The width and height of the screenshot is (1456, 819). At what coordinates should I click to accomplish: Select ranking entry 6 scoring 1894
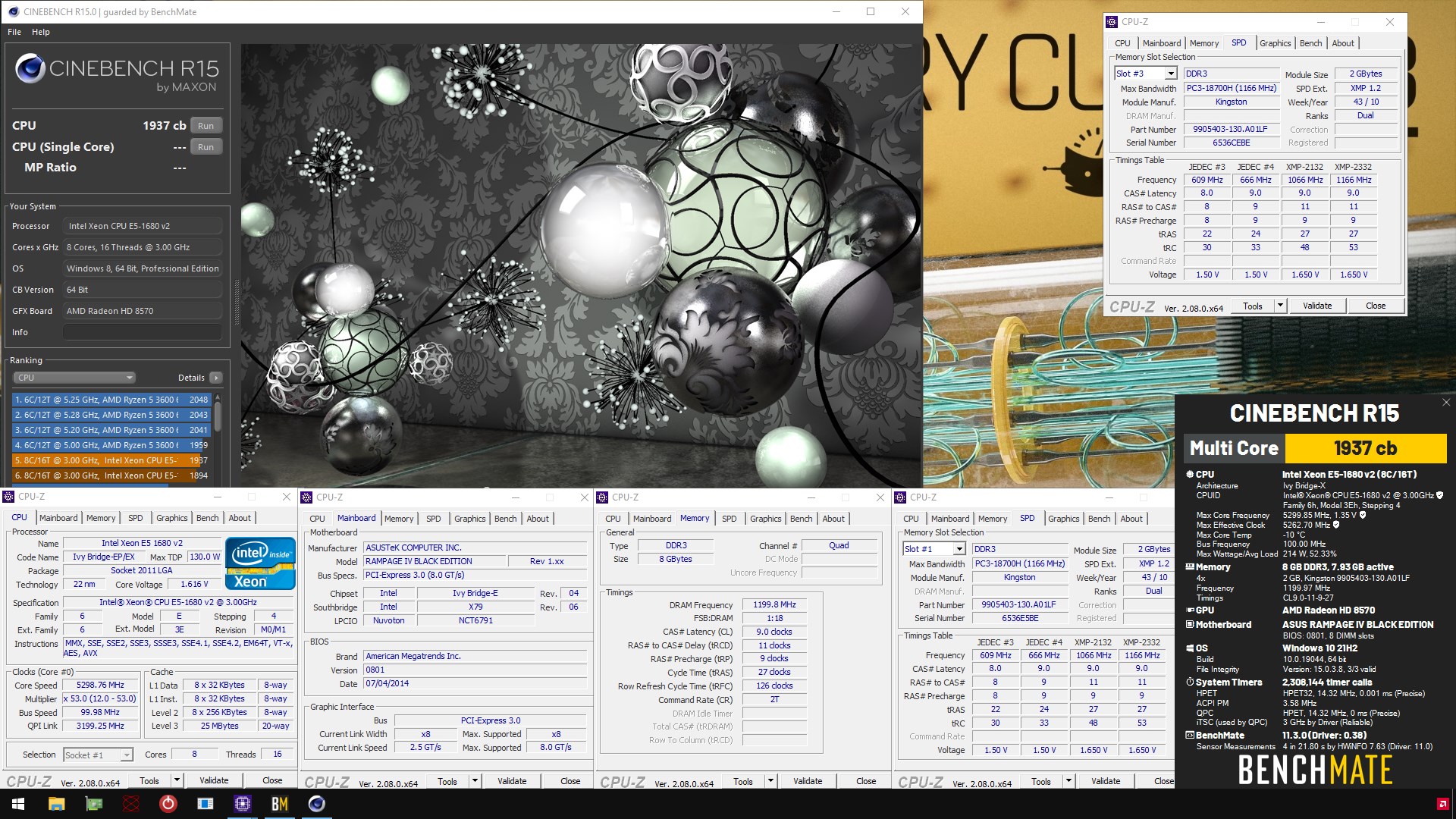[x=111, y=475]
